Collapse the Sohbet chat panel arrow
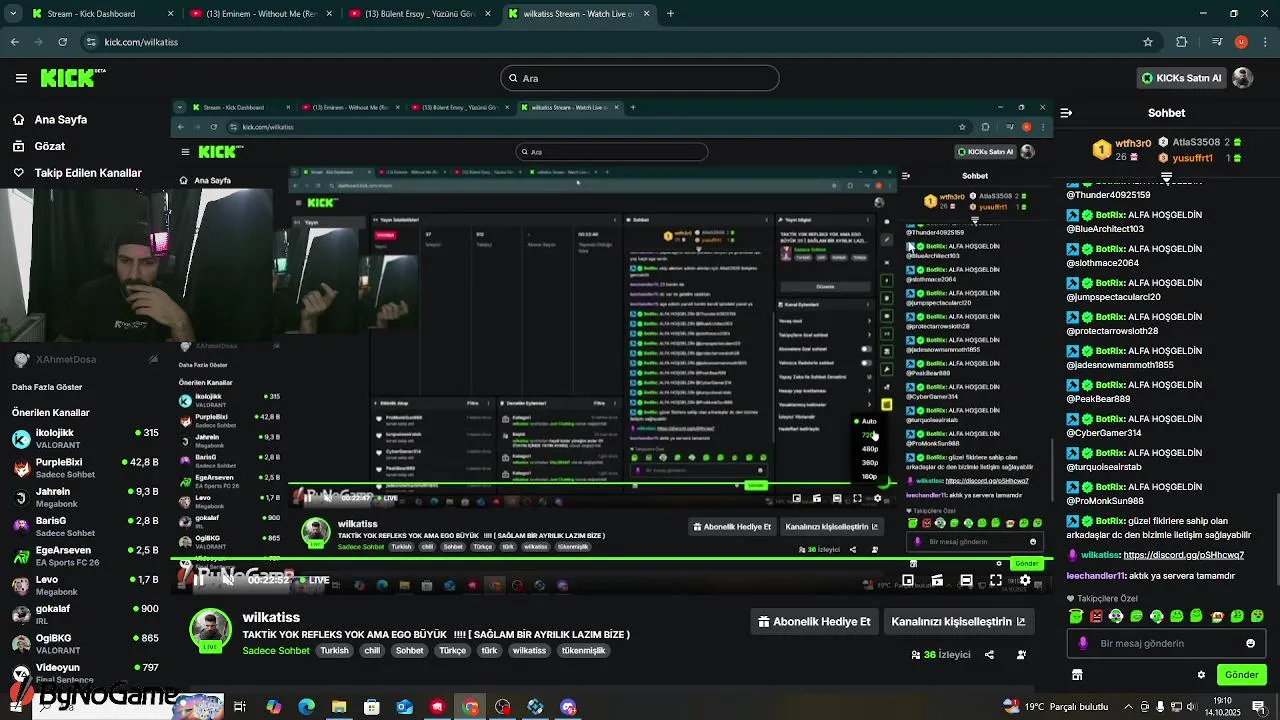This screenshot has height=720, width=1280. pos(1066,113)
